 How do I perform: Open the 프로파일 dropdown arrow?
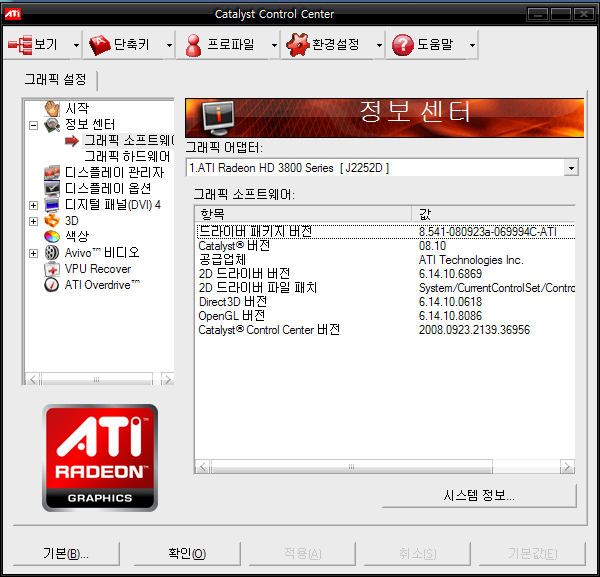(274, 45)
